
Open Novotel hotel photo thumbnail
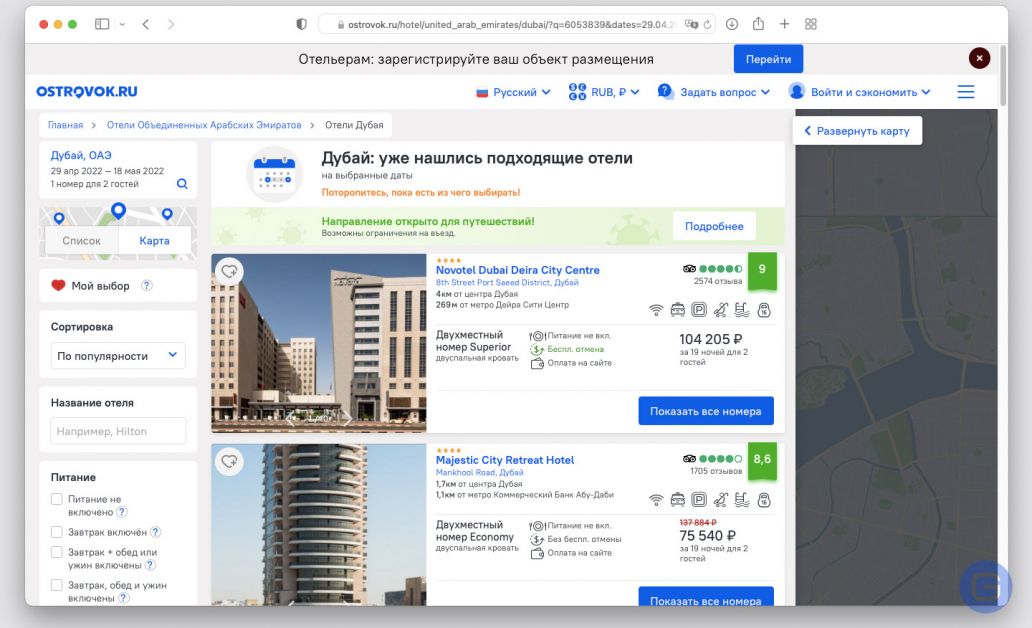319,343
